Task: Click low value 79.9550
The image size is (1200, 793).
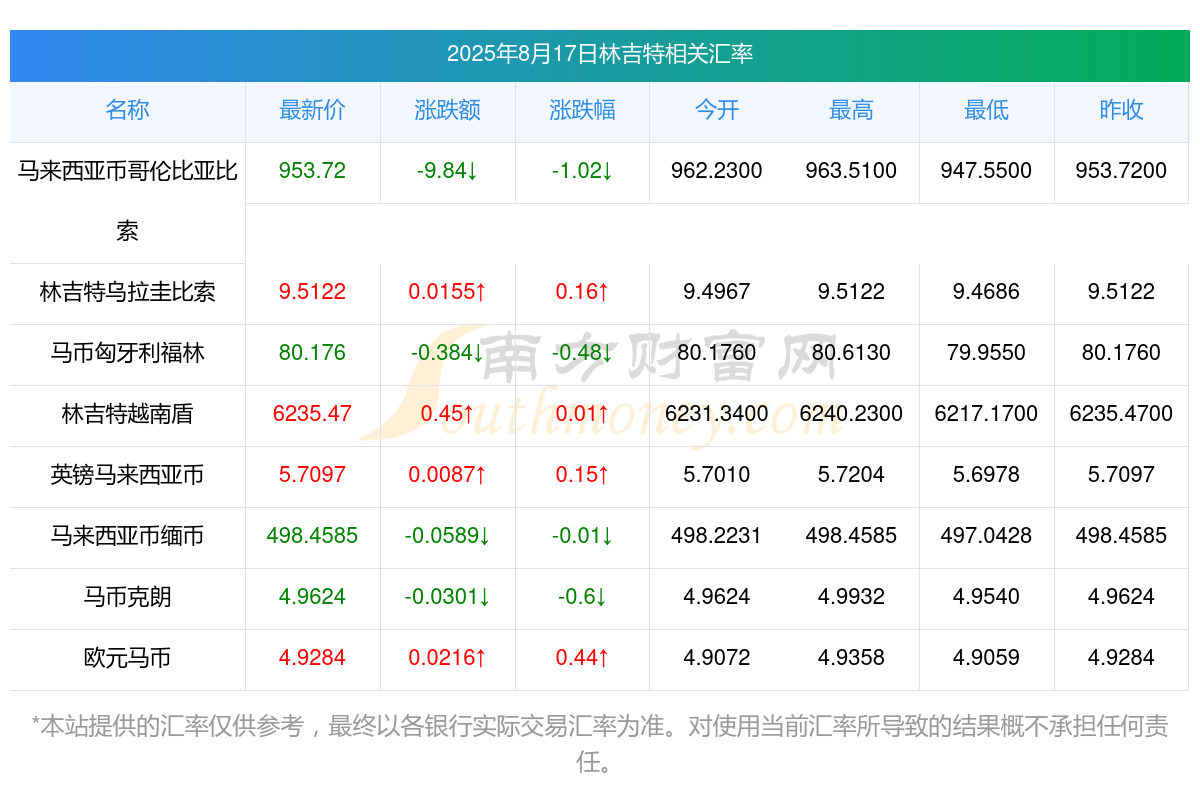Action: pyautogui.click(x=986, y=353)
